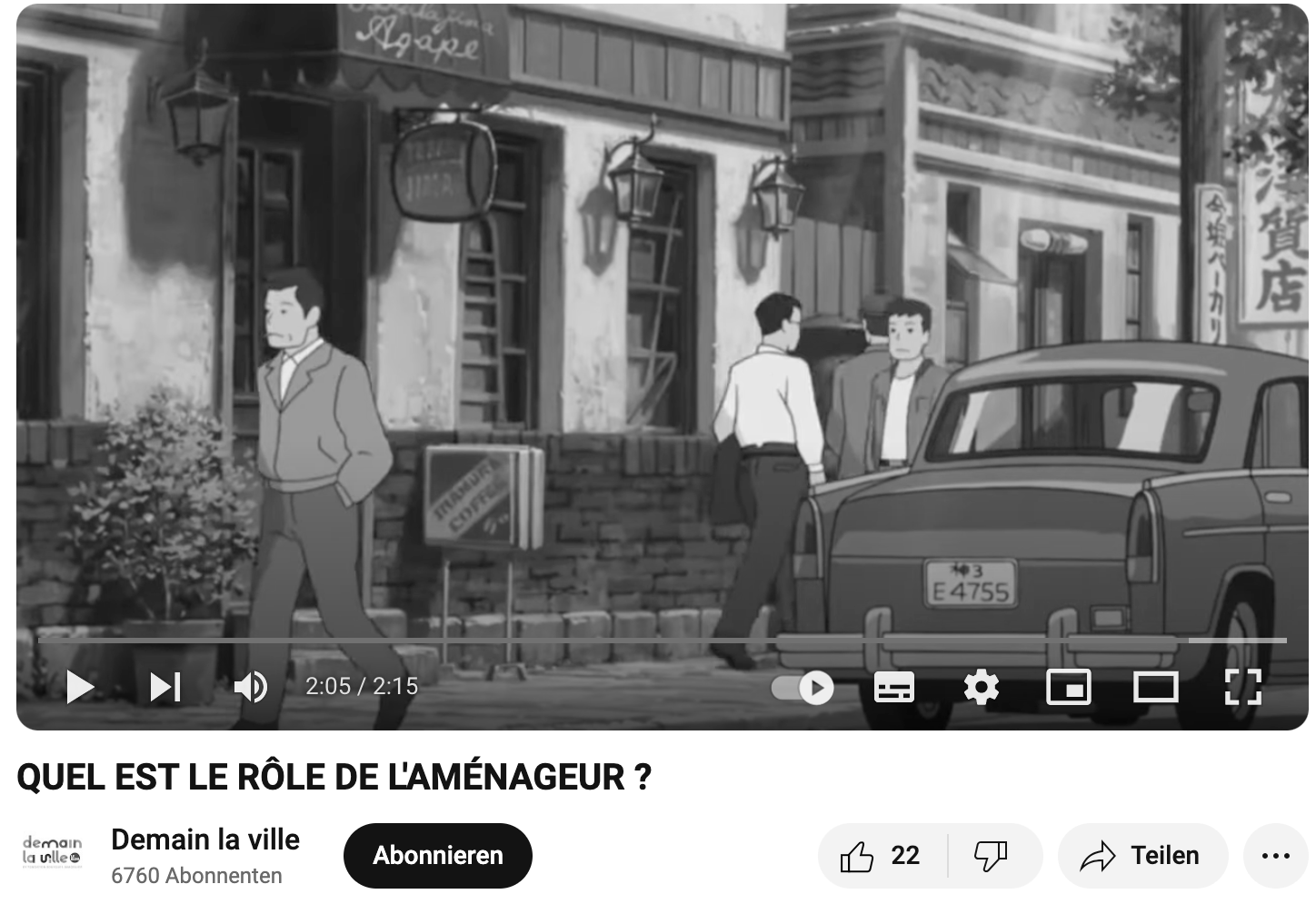Click the Abonnieren button
Viewport: 1316px width, 914px height.
tap(437, 856)
